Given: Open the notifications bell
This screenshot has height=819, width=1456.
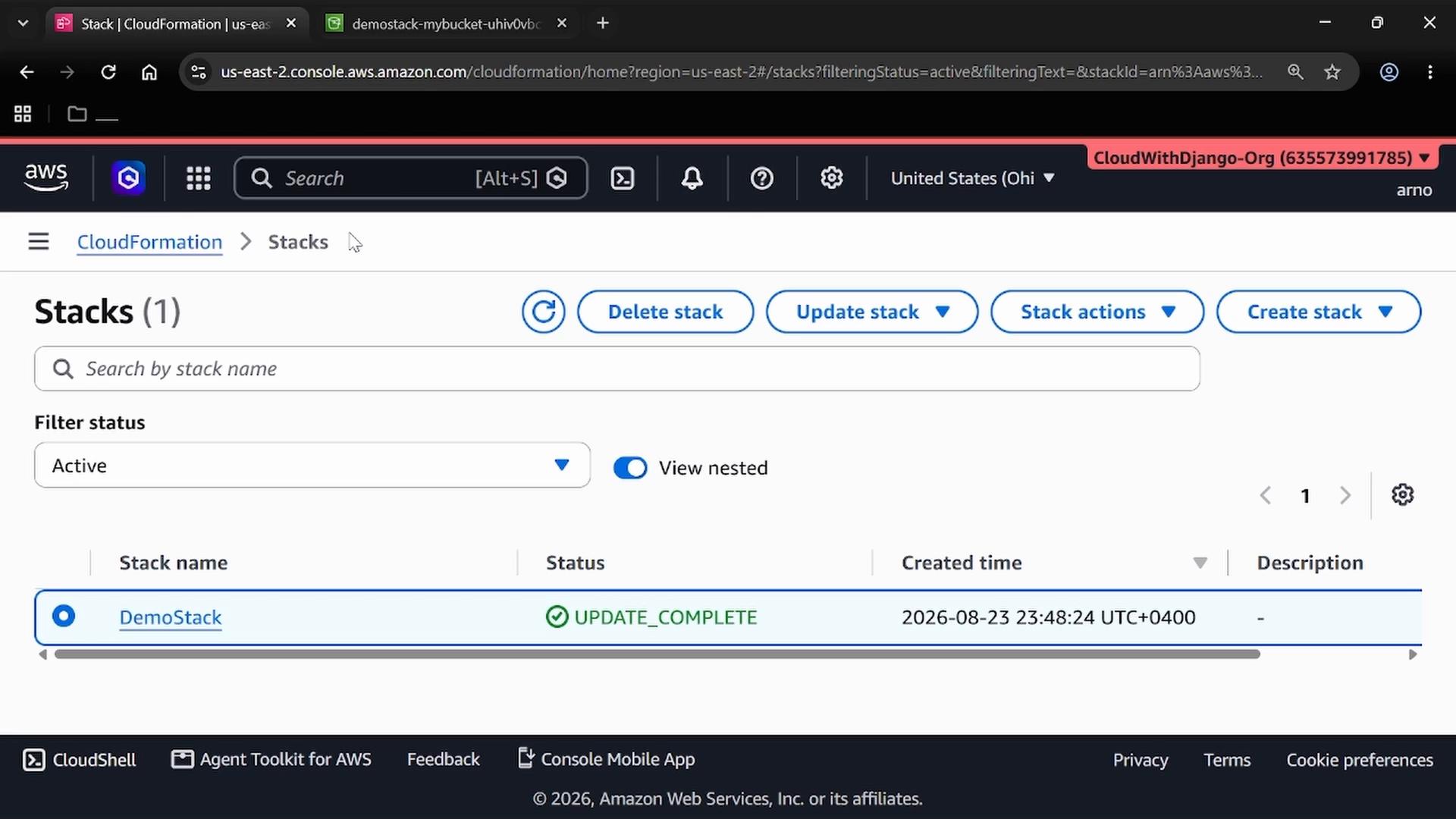Looking at the screenshot, I should 692,178.
